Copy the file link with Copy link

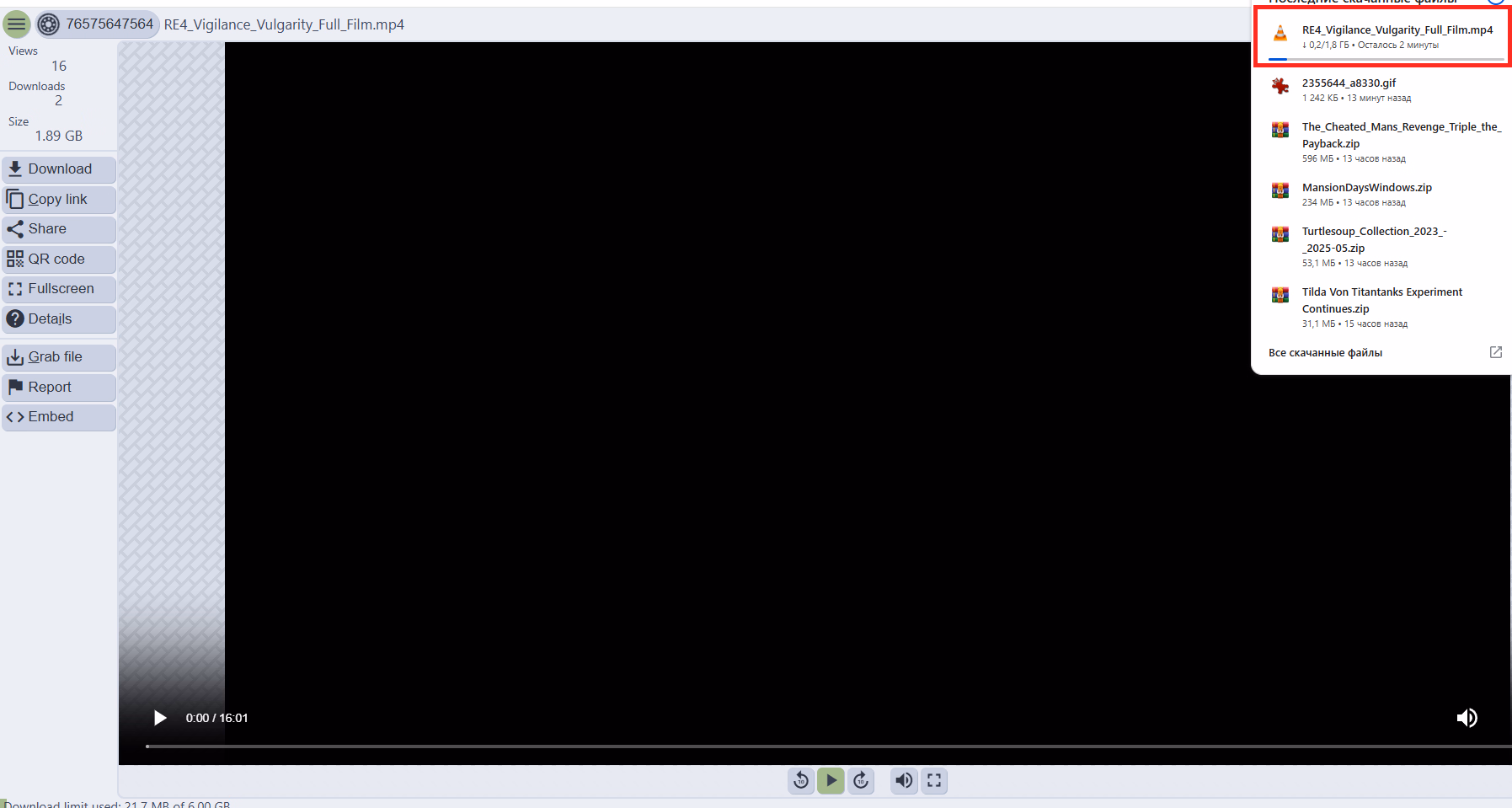pos(59,200)
